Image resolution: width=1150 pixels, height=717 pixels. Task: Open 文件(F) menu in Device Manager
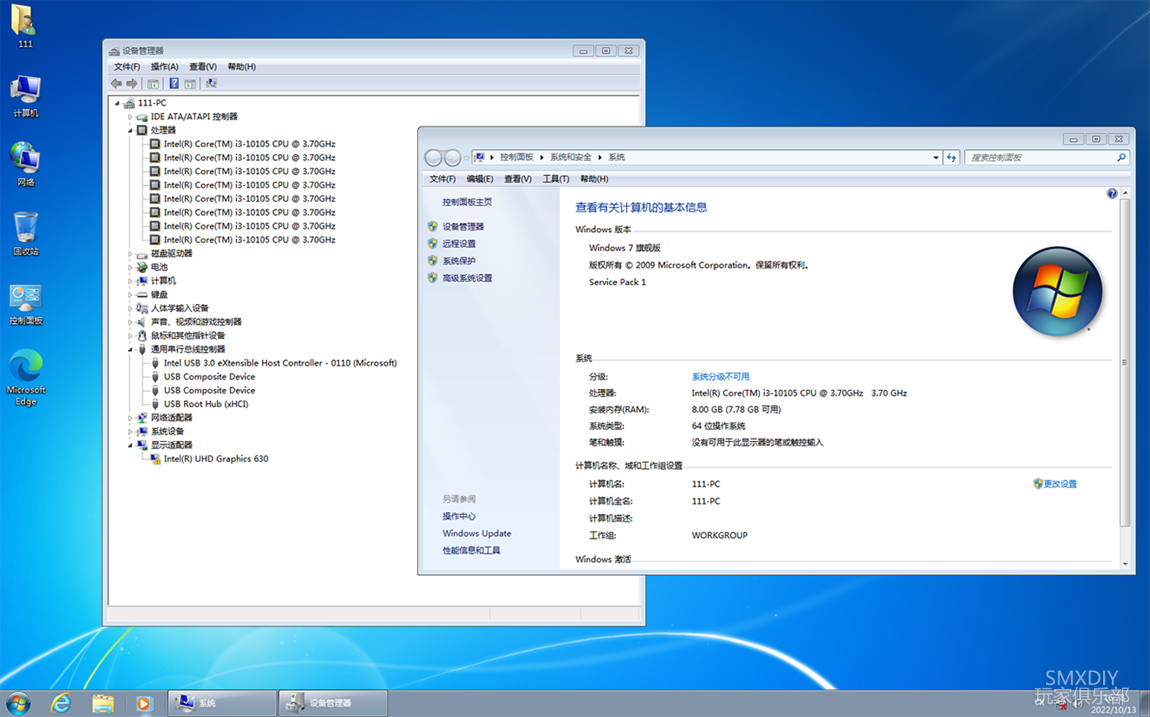point(127,67)
